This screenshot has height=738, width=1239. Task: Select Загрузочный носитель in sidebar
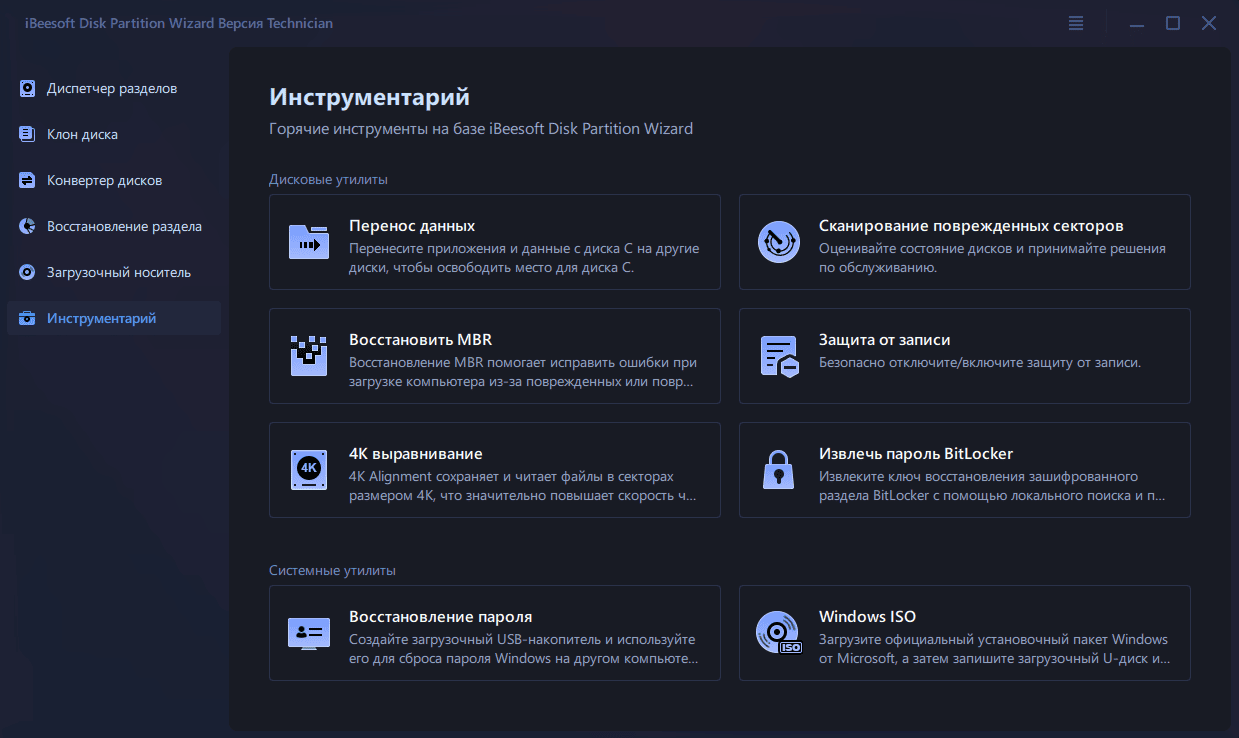pos(118,272)
